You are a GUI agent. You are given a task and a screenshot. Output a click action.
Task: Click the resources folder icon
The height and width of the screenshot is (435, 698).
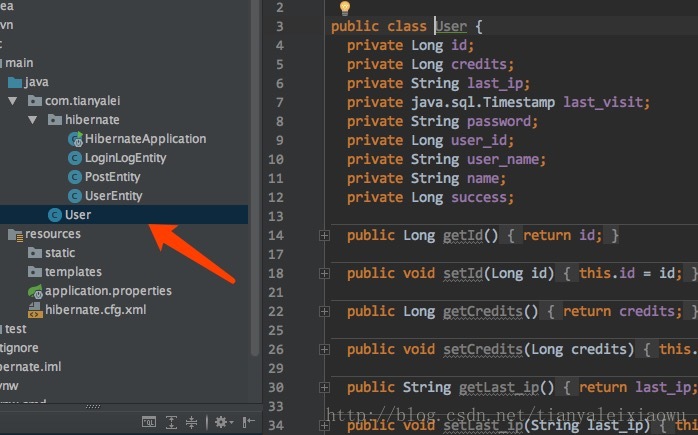(16, 235)
